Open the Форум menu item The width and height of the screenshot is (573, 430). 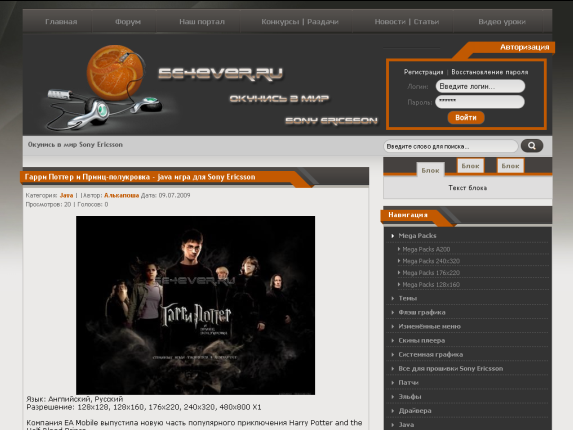point(128,22)
